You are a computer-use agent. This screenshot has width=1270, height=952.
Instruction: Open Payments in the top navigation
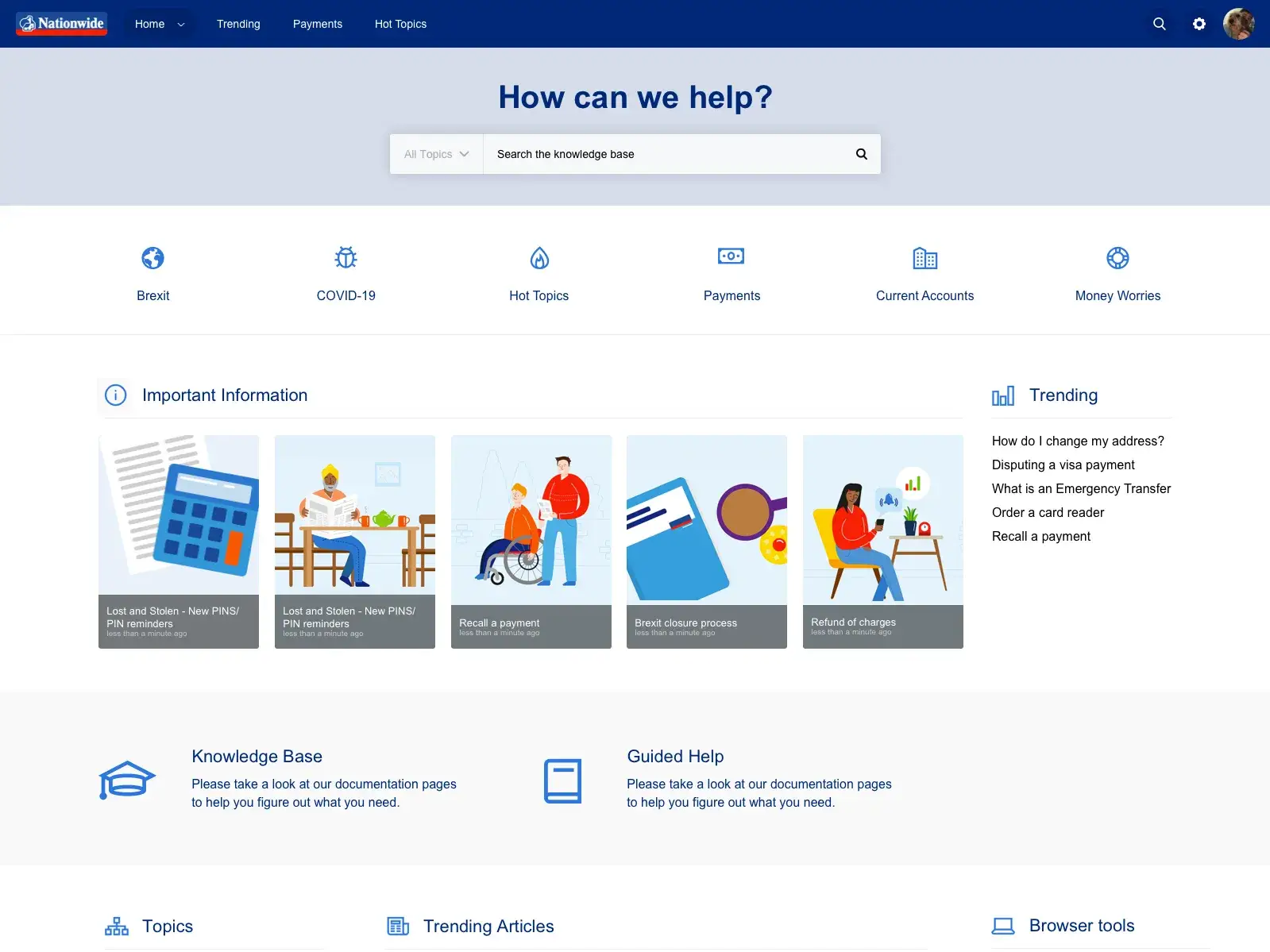pyautogui.click(x=317, y=24)
